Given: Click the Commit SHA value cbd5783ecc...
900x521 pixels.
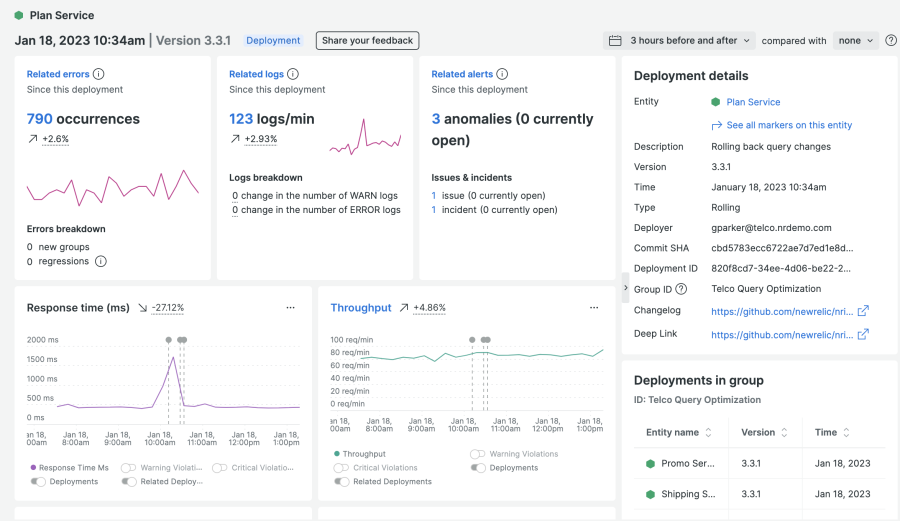Looking at the screenshot, I should (x=782, y=248).
